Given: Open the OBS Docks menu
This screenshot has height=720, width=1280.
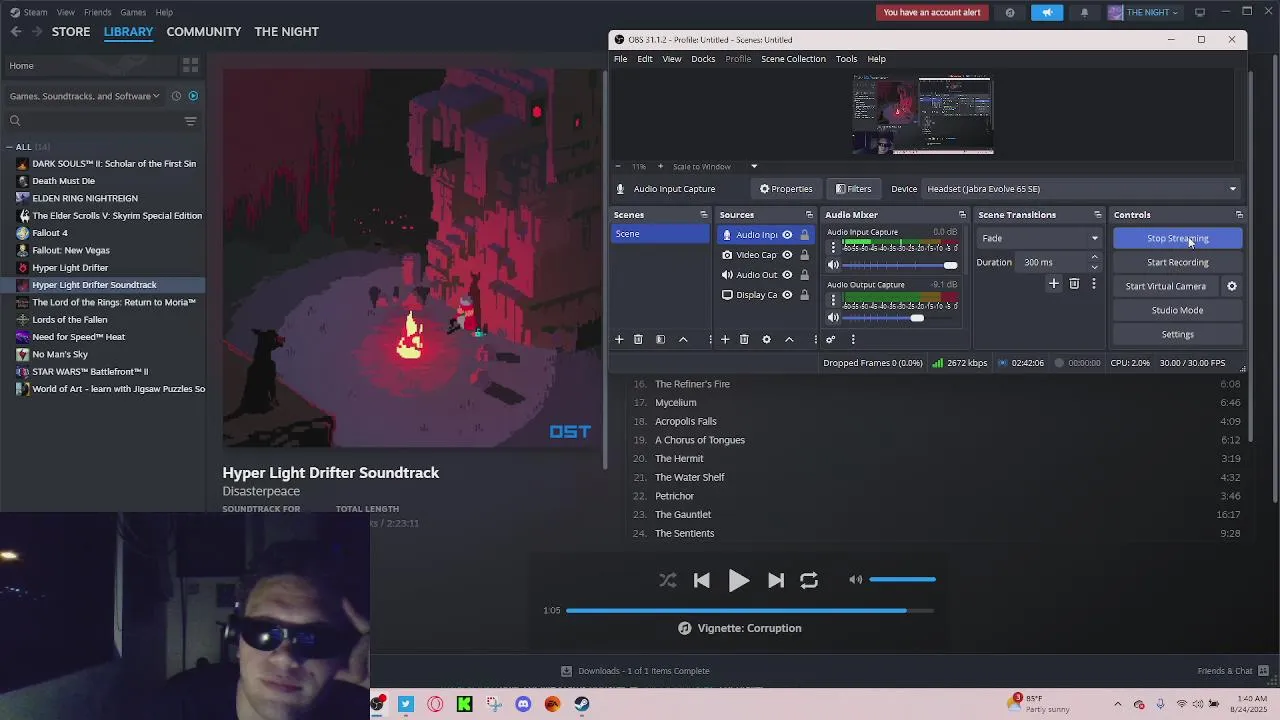Looking at the screenshot, I should (703, 59).
